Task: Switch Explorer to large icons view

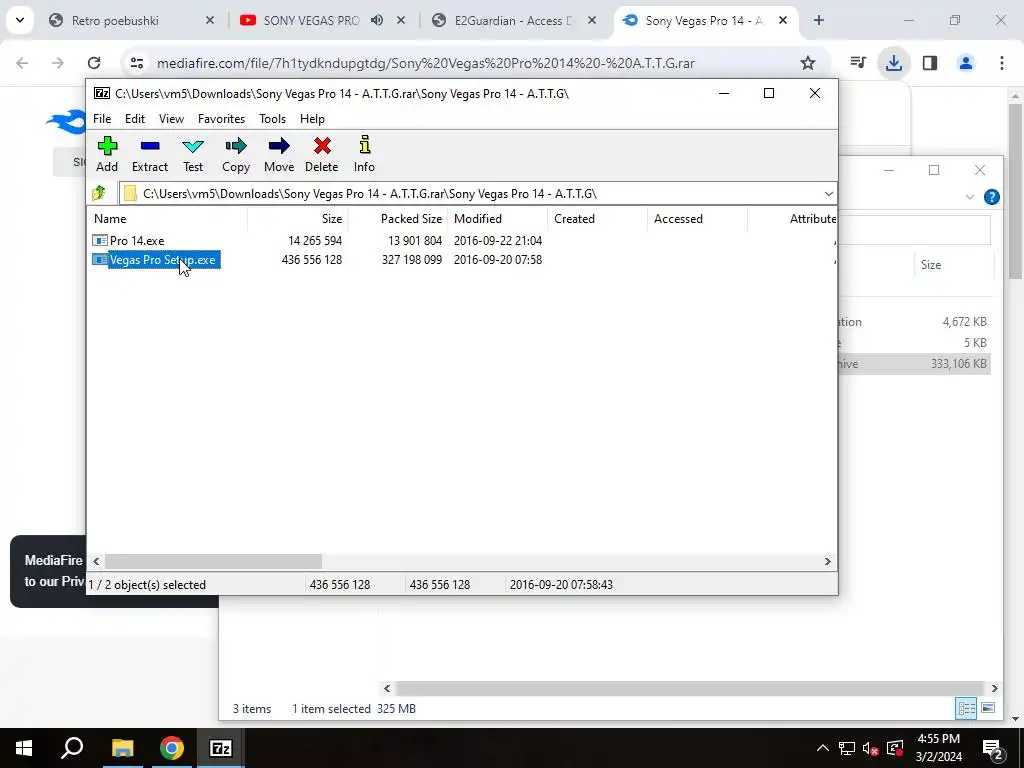Action: 988,709
